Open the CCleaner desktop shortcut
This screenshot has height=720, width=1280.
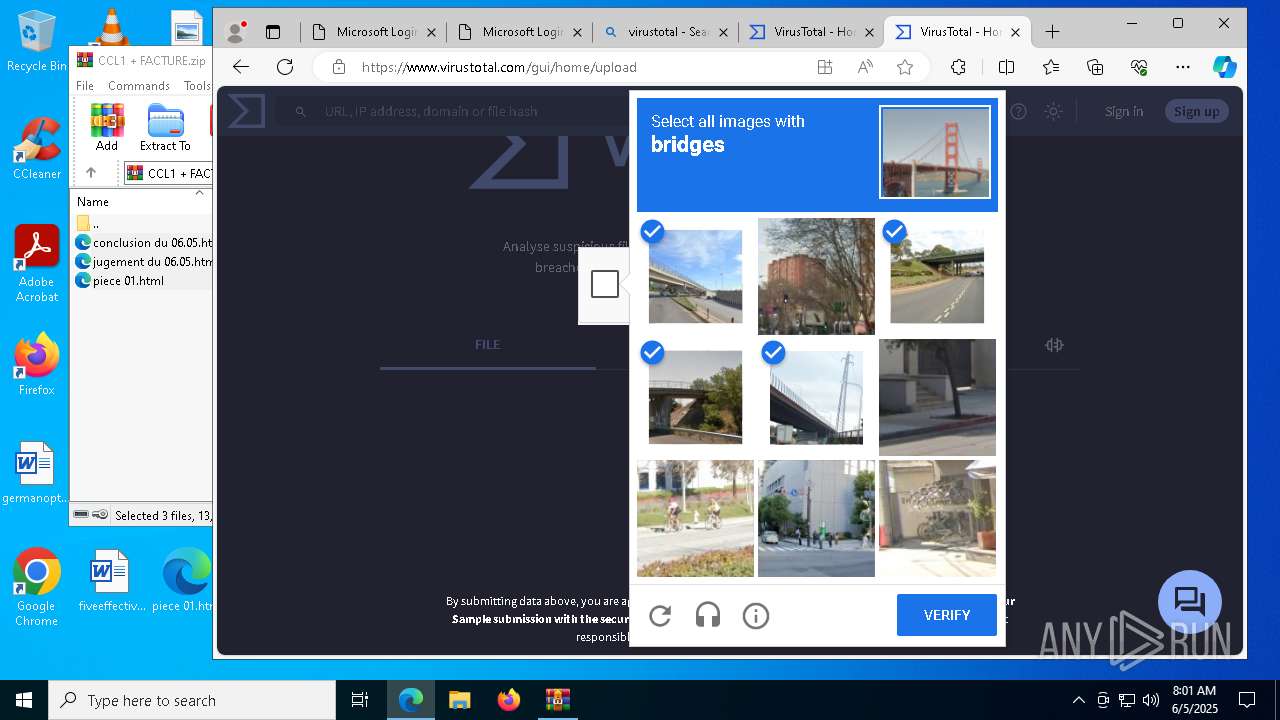pyautogui.click(x=37, y=148)
